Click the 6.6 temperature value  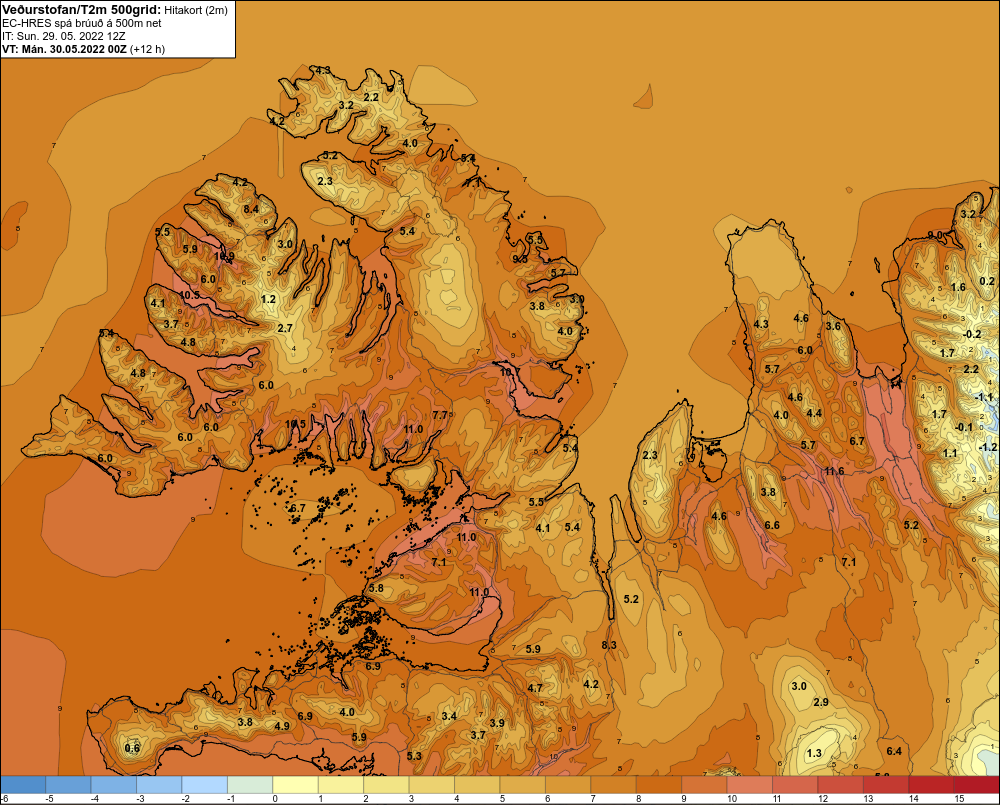(772, 525)
